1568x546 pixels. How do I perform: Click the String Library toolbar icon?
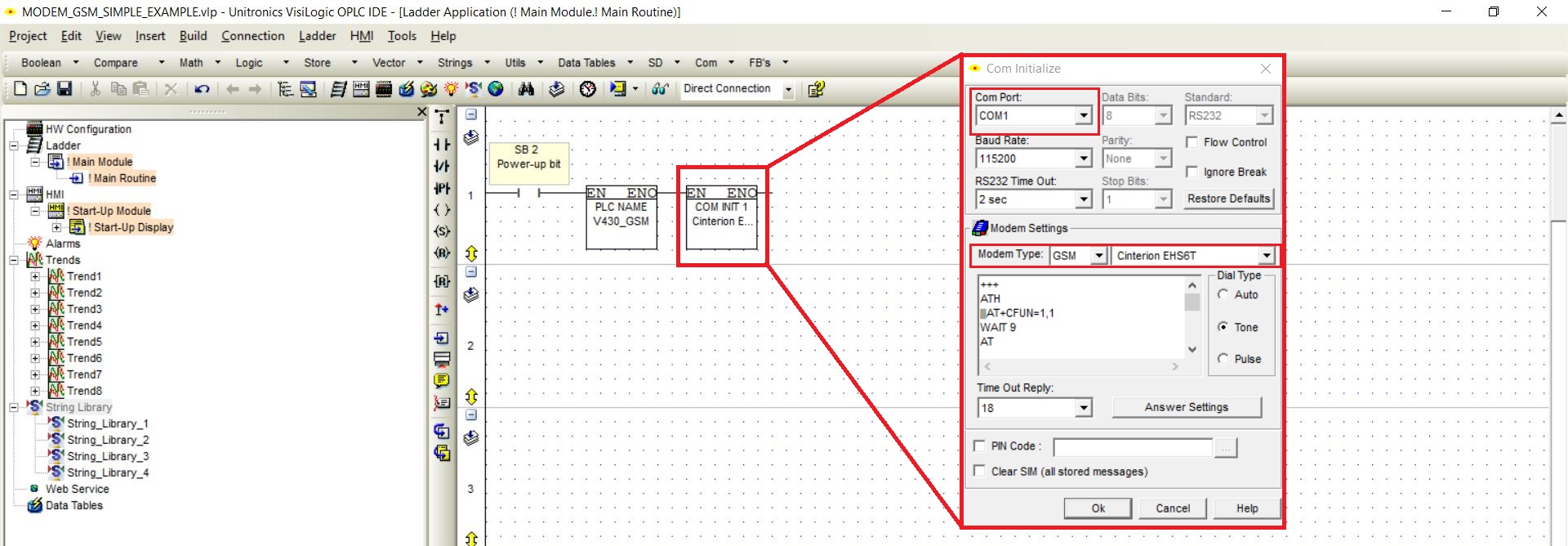click(x=473, y=89)
